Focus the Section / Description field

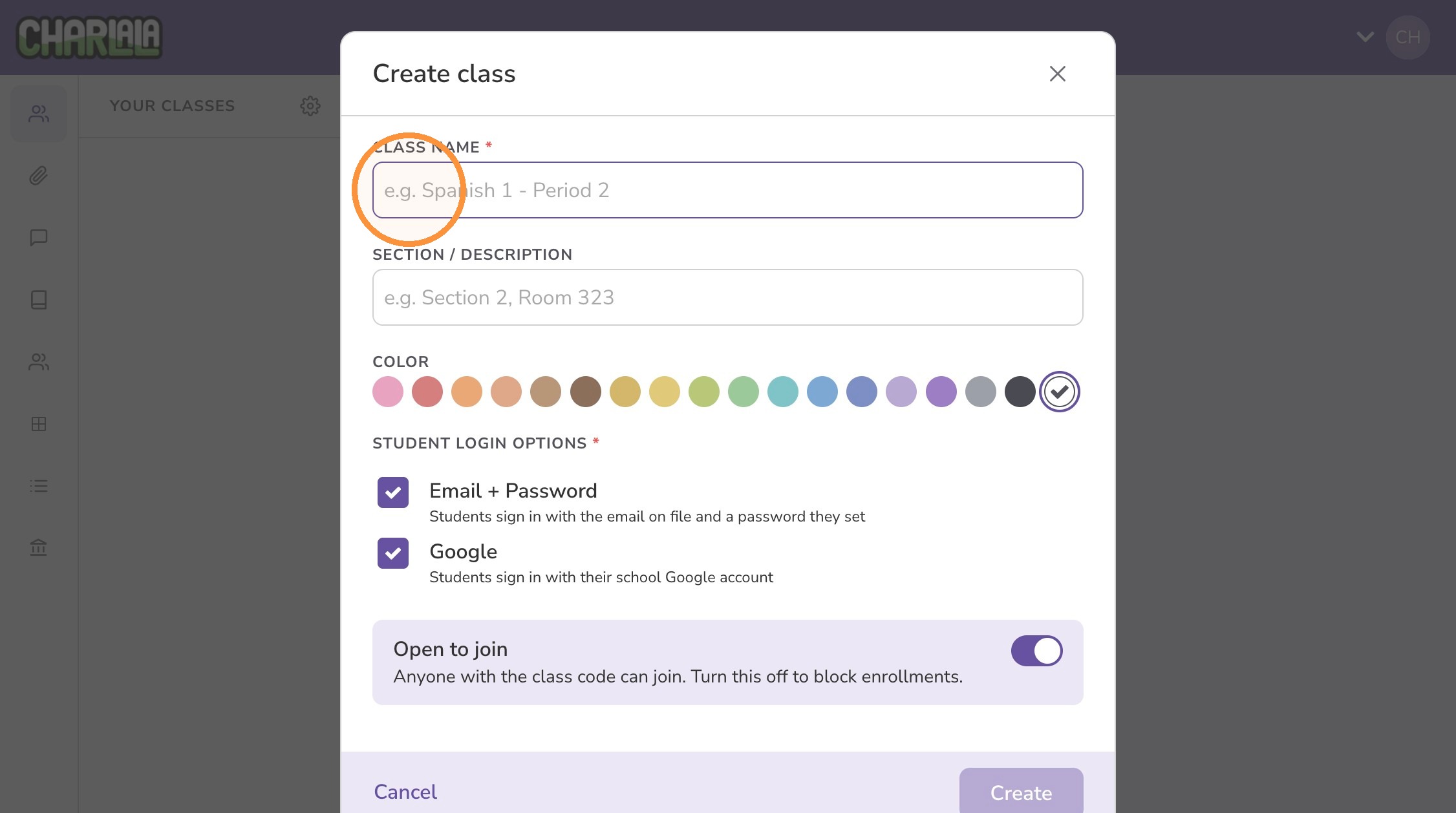(728, 297)
